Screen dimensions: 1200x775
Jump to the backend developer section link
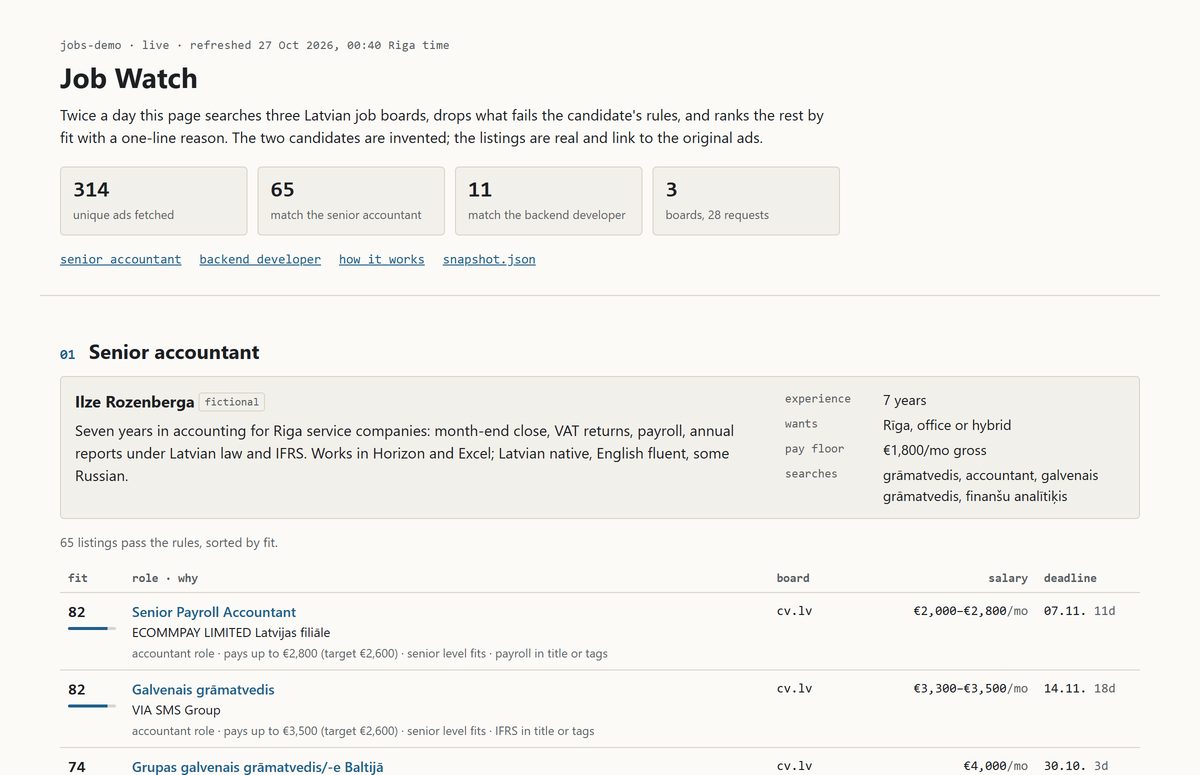pos(260,259)
